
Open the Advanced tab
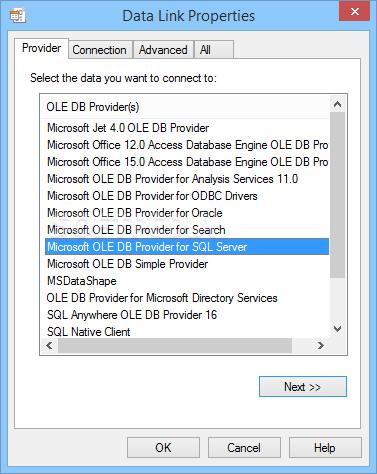[x=163, y=50]
